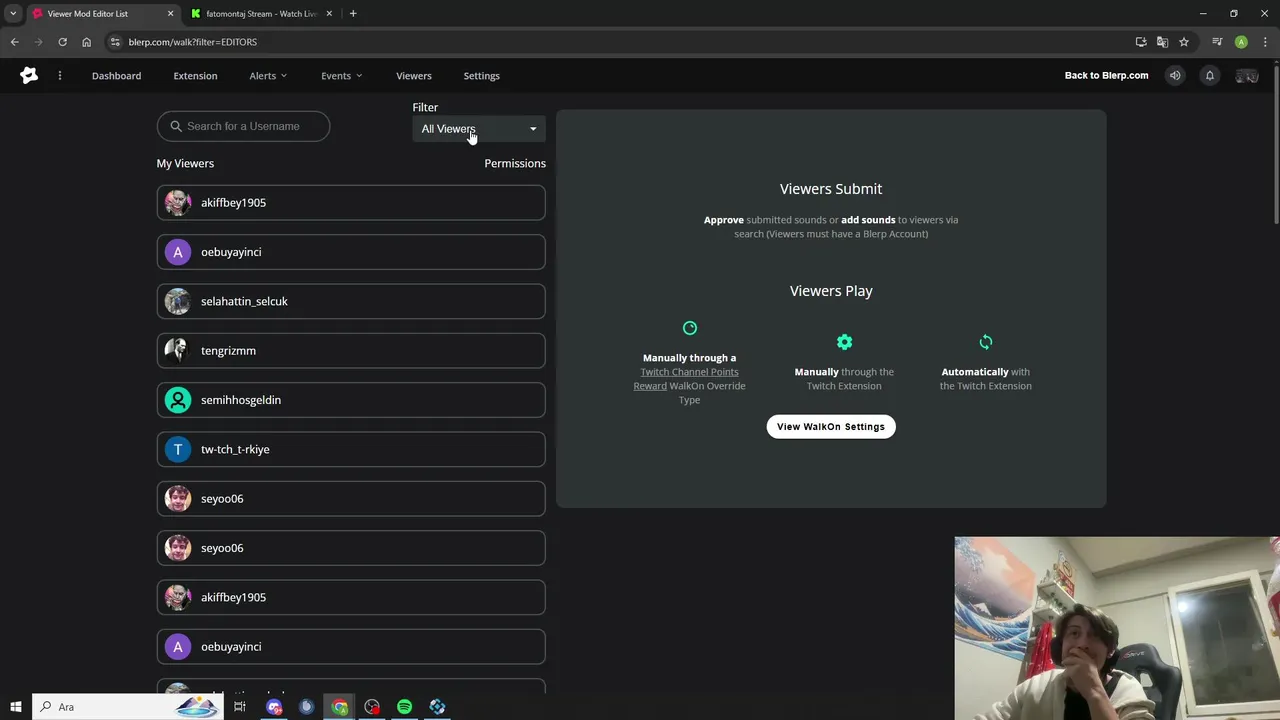Open the Settings menu item

482,76
